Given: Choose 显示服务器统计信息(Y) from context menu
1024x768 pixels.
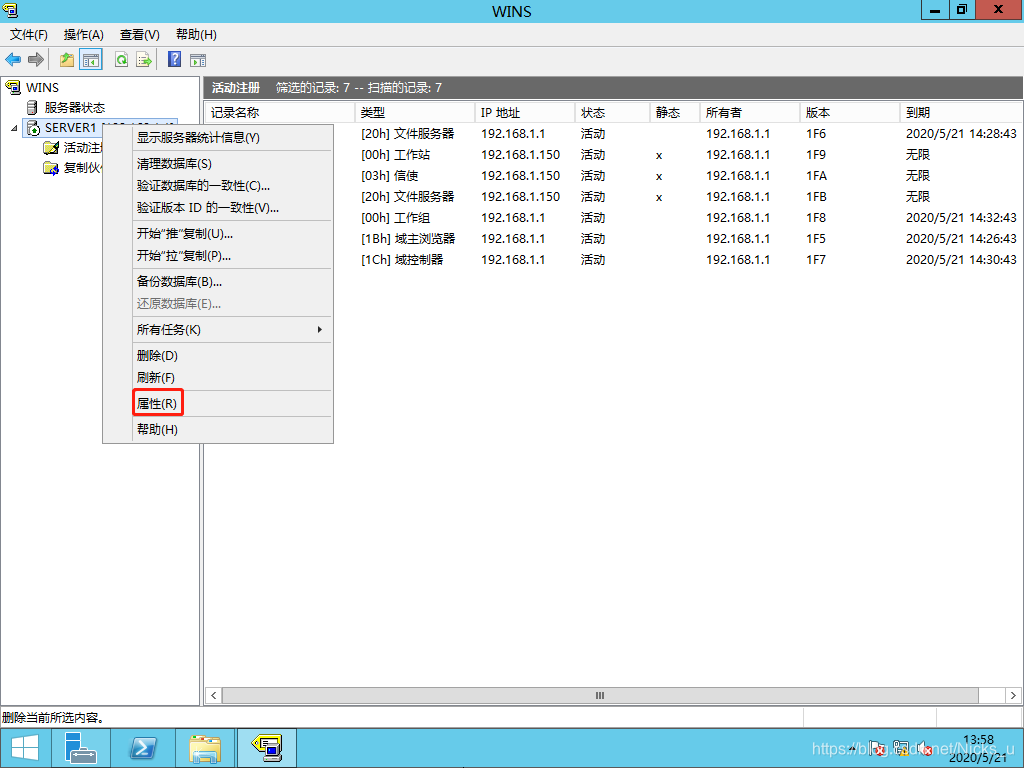Looking at the screenshot, I should pyautogui.click(x=232, y=138).
